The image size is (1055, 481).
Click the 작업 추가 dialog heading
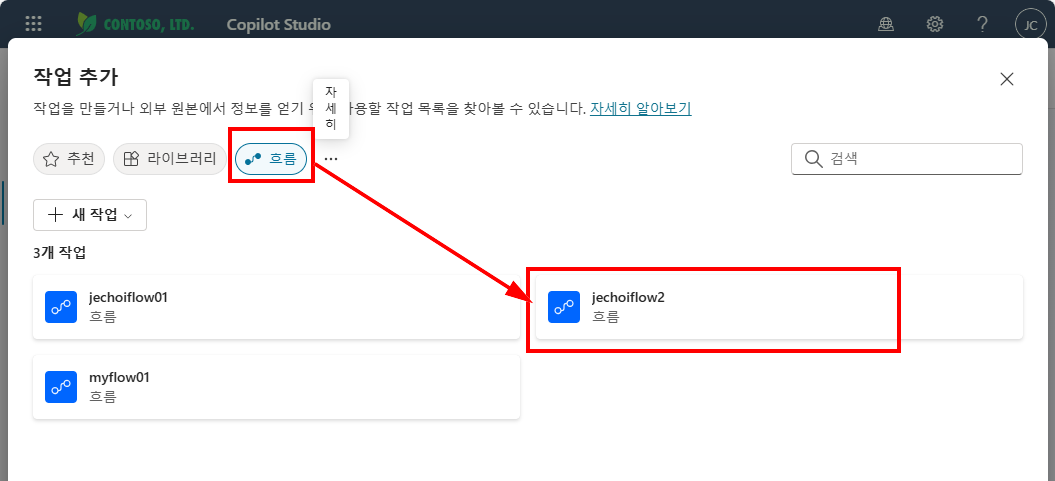pyautogui.click(x=75, y=77)
